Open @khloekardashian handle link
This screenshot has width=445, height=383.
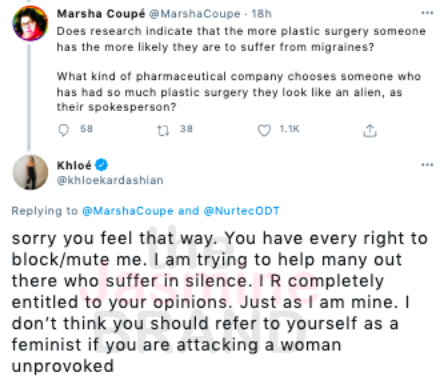coord(110,180)
